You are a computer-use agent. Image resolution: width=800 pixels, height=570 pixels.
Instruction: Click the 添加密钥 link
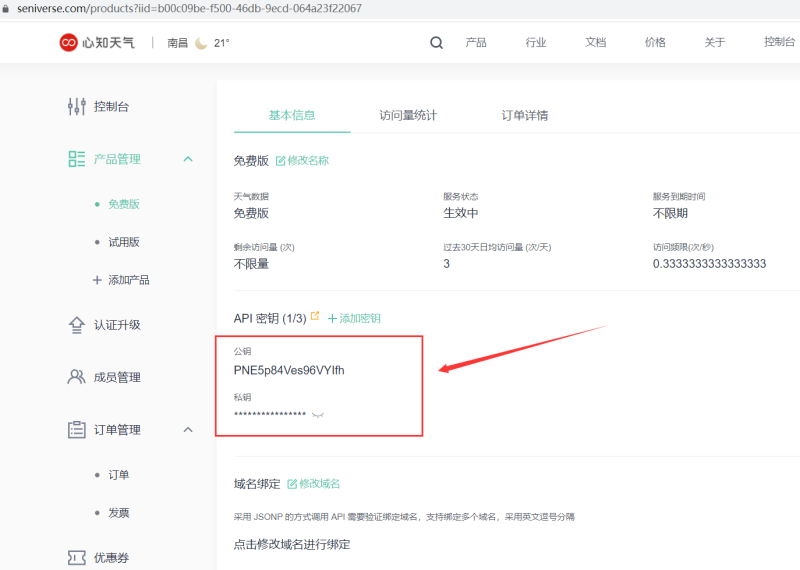[x=354, y=318]
